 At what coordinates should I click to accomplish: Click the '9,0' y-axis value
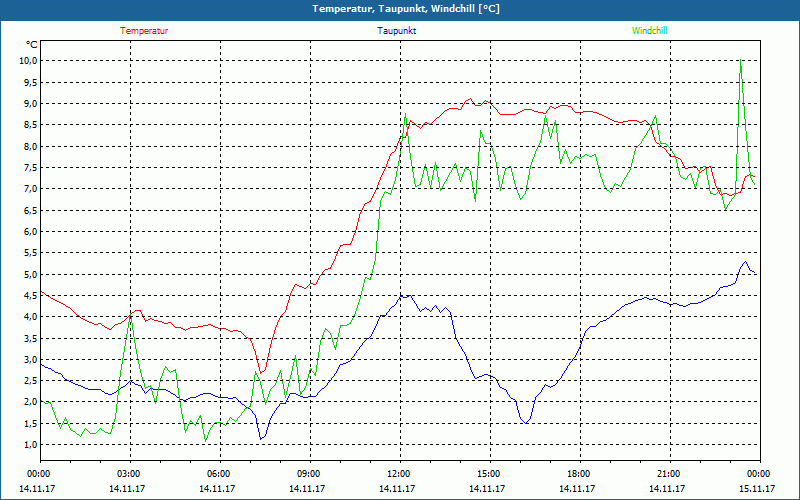pyautogui.click(x=31, y=104)
